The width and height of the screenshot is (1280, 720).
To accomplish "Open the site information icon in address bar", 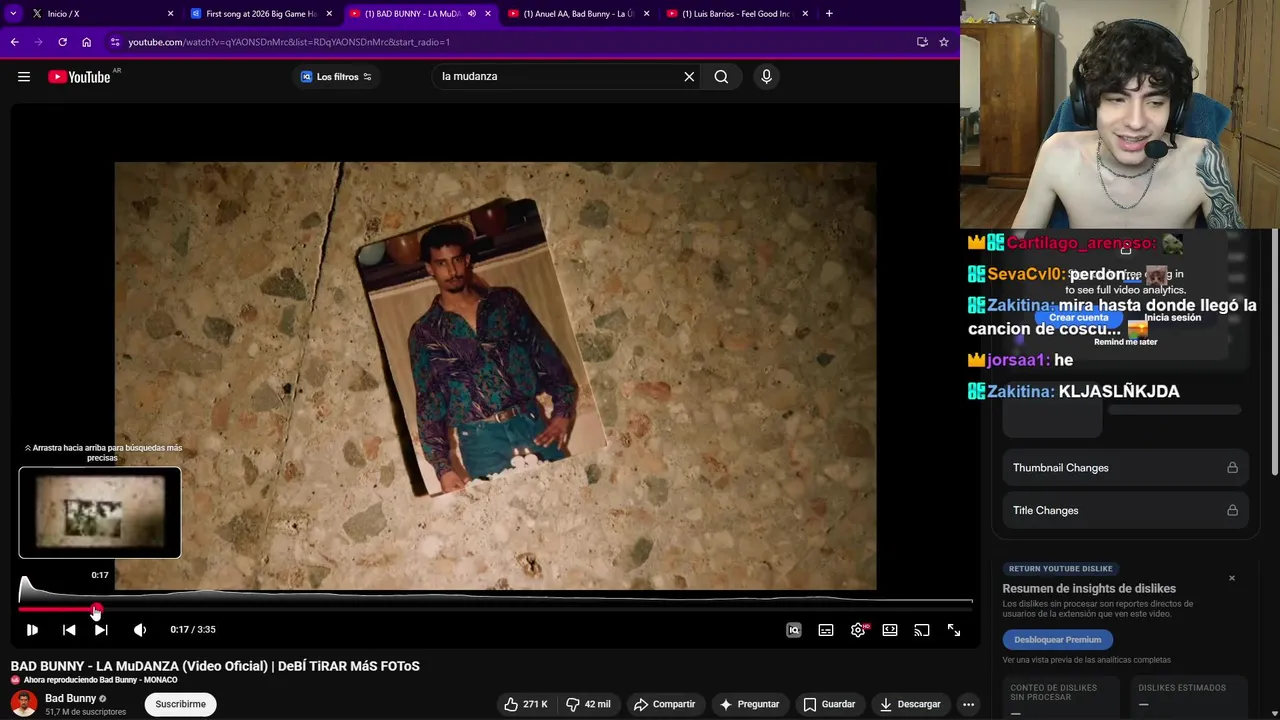I will point(115,42).
